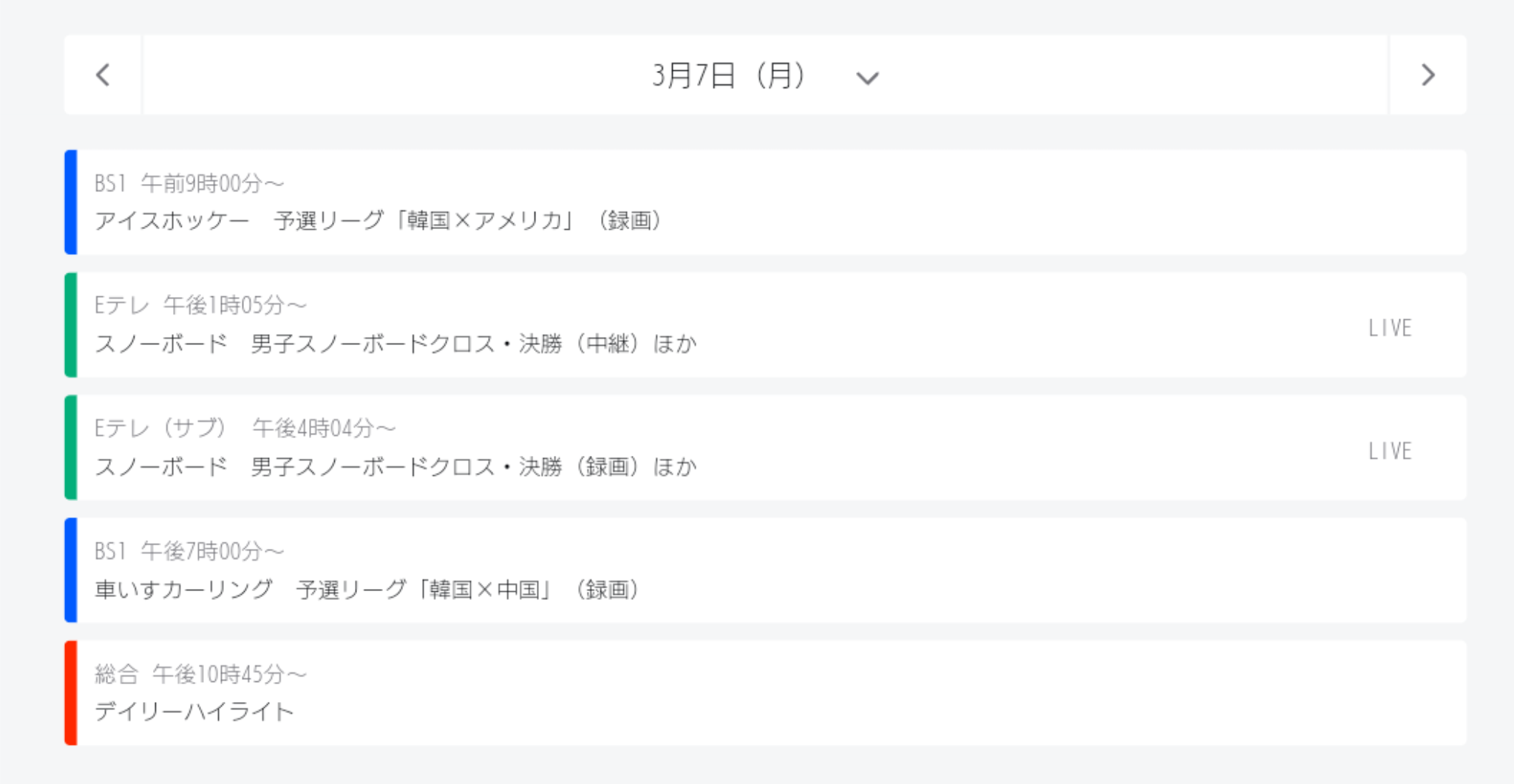
Task: Click LIVE badge on Eテレ（サブ）row
Action: point(1390,451)
